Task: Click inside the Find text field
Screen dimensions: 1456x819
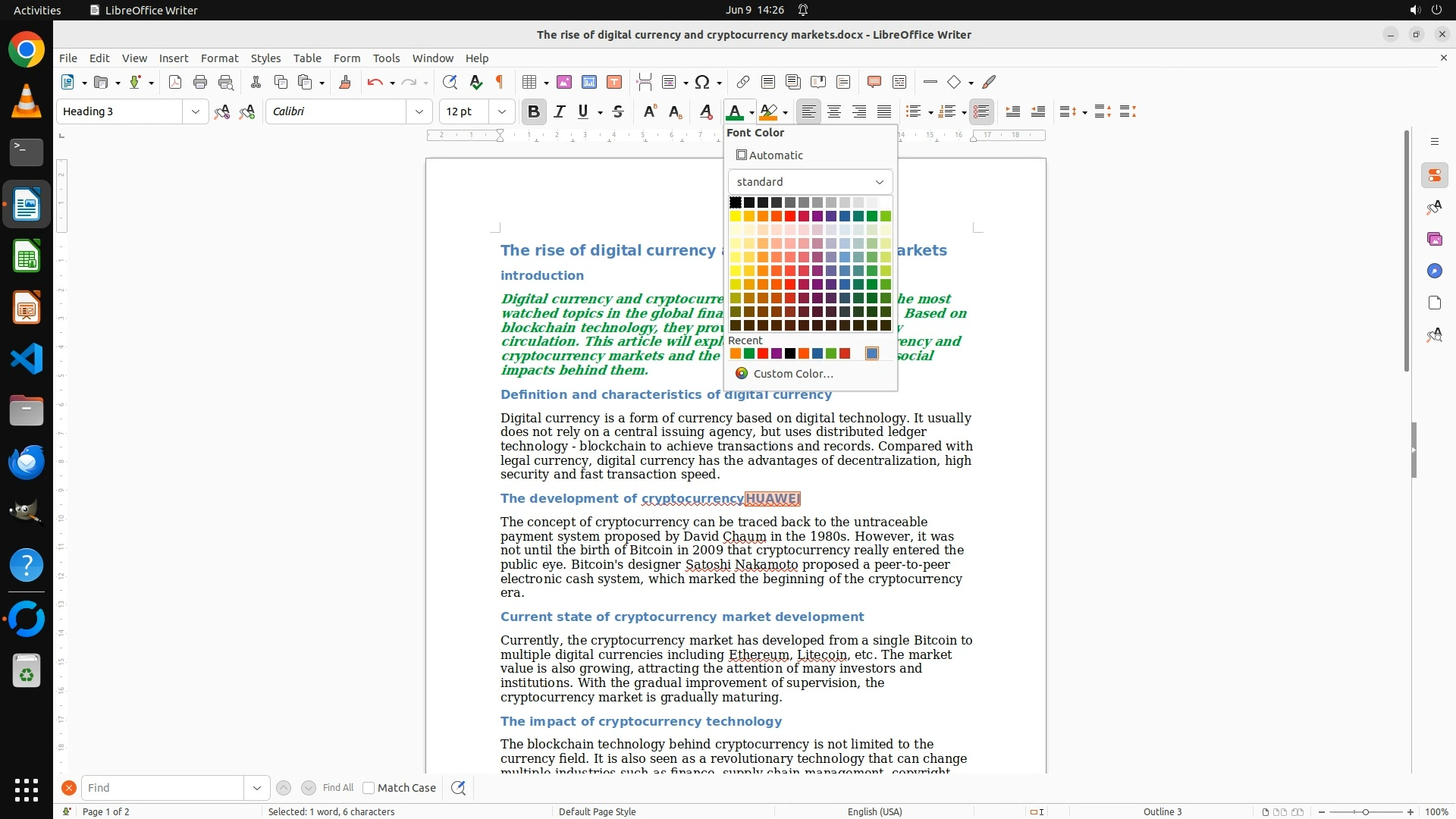Action: point(162,788)
